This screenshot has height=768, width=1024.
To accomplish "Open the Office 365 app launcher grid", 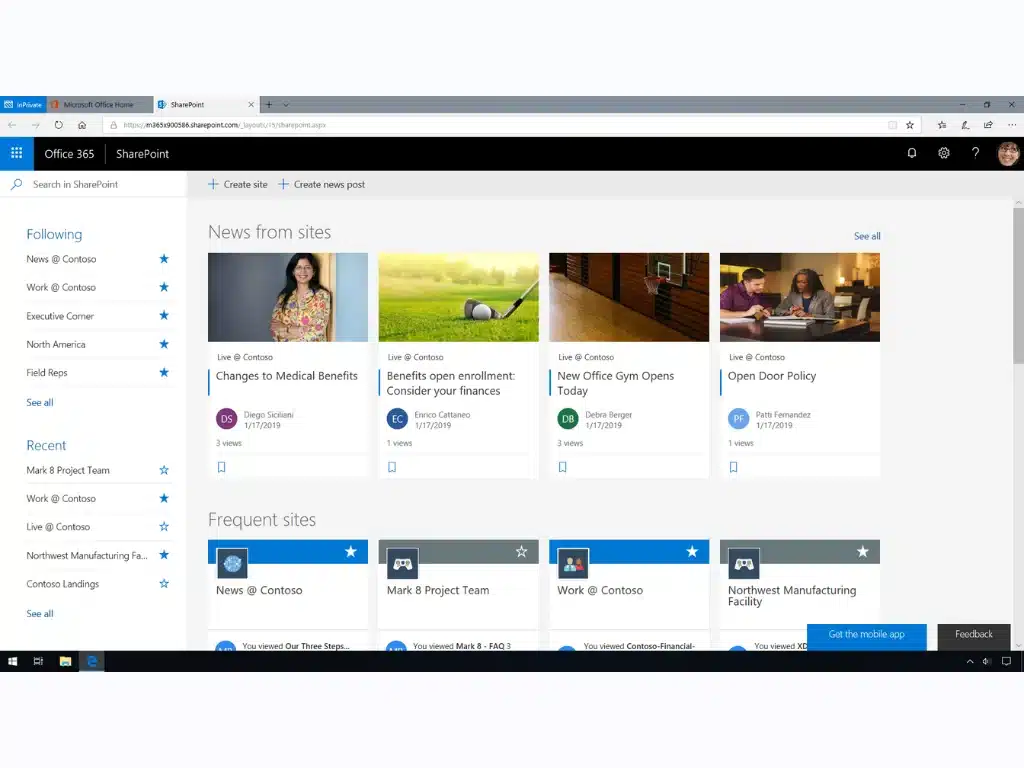I will [x=16, y=153].
